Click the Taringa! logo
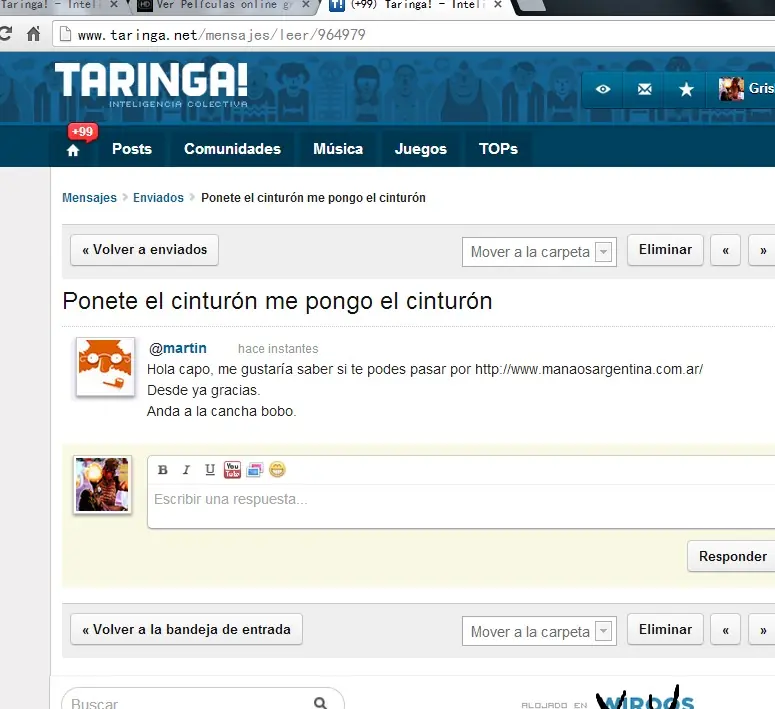The height and width of the screenshot is (709, 775). point(151,84)
